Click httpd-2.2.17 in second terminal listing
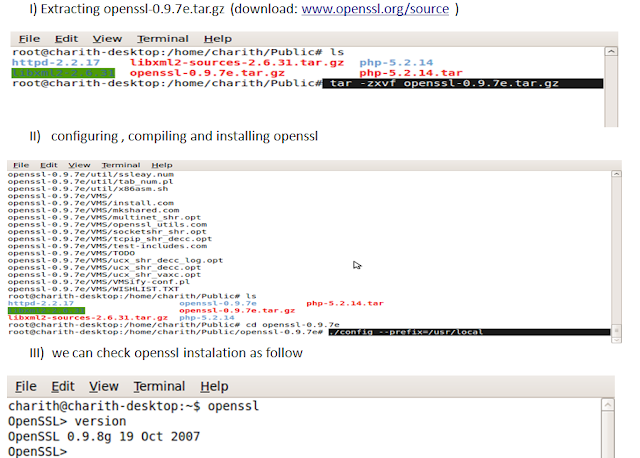The width and height of the screenshot is (640, 458). 41,303
